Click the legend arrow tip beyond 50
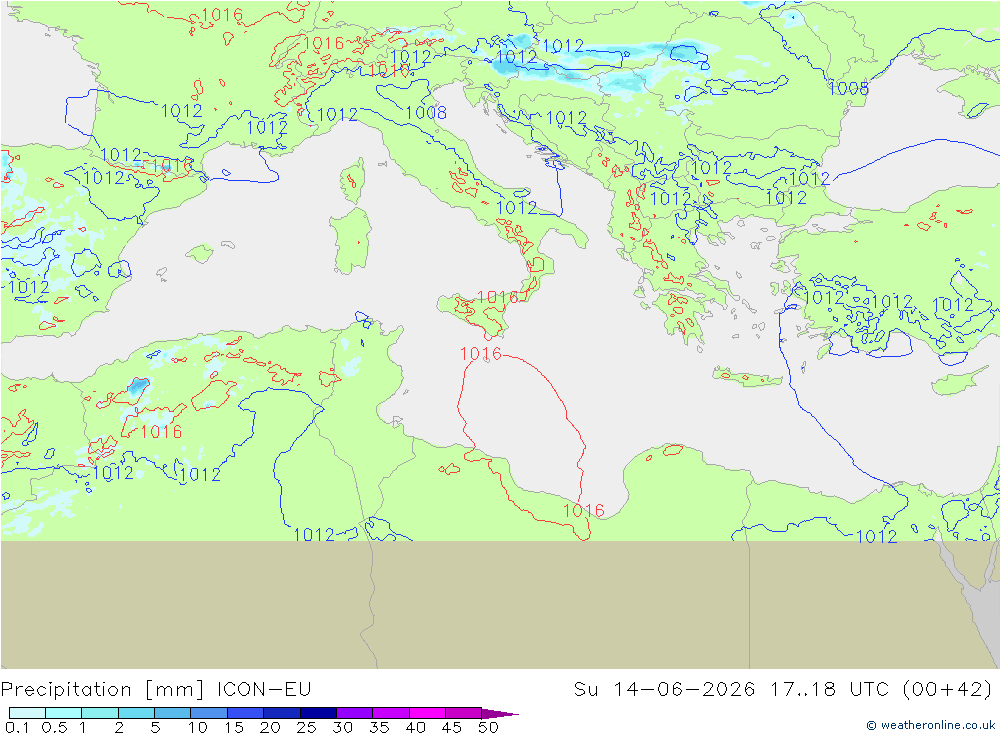Screen dimensions: 1000x733 [x=500, y=713]
